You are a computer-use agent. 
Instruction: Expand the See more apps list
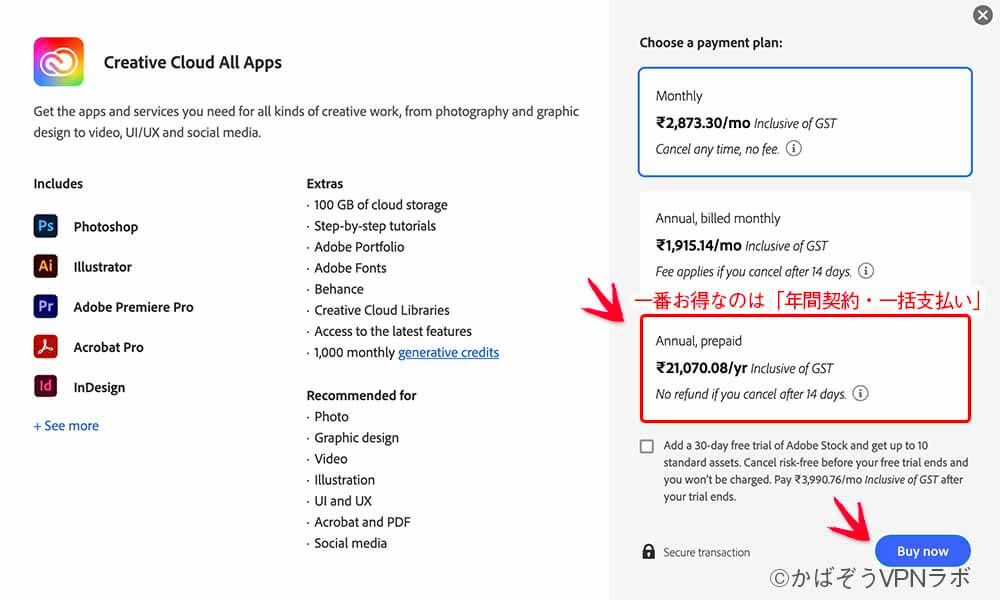[66, 425]
